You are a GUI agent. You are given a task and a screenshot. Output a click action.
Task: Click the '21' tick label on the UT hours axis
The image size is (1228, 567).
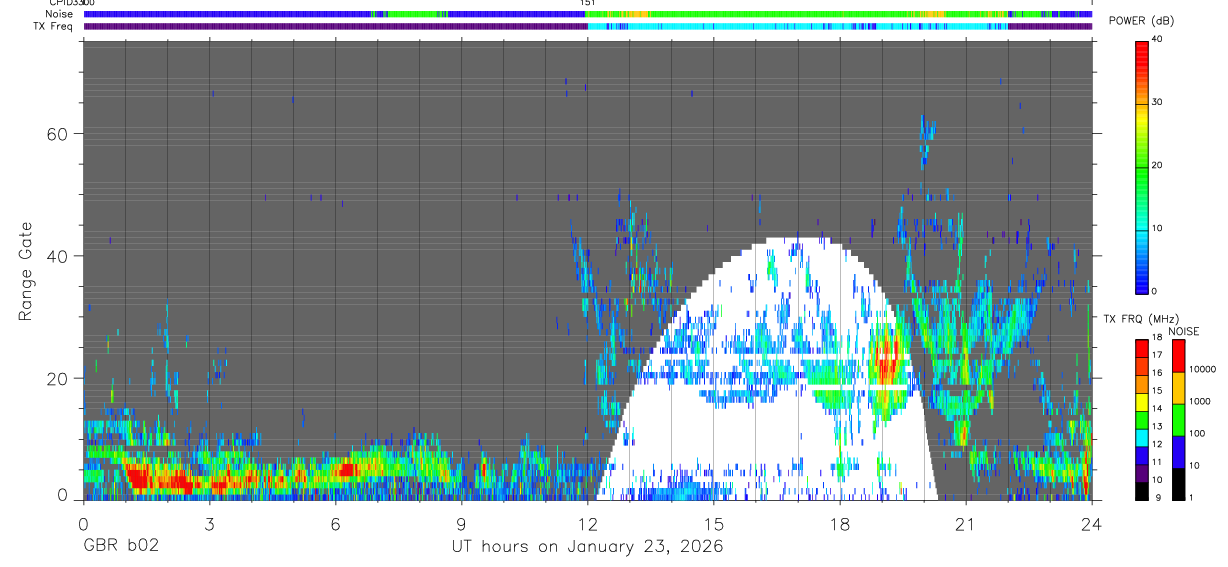tap(966, 523)
